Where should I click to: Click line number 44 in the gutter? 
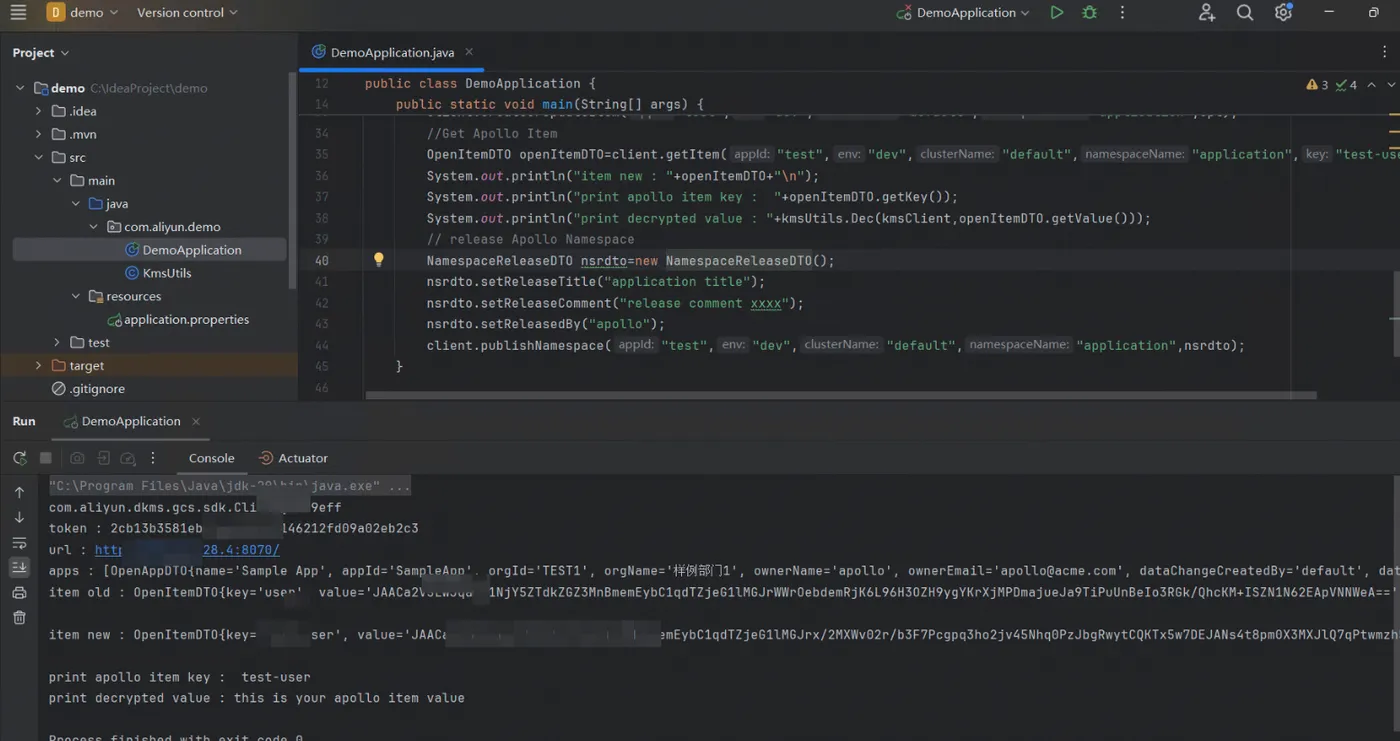321,345
